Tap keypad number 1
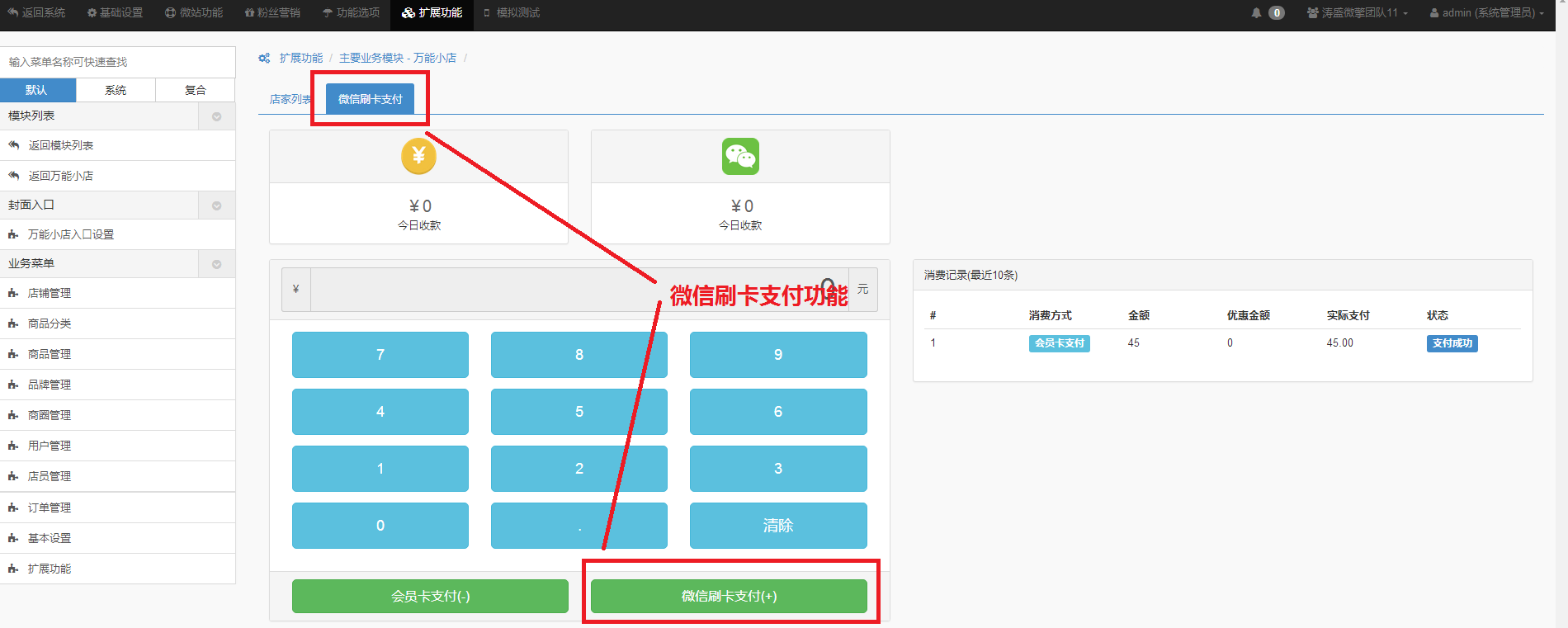The width and height of the screenshot is (1568, 628). click(380, 469)
